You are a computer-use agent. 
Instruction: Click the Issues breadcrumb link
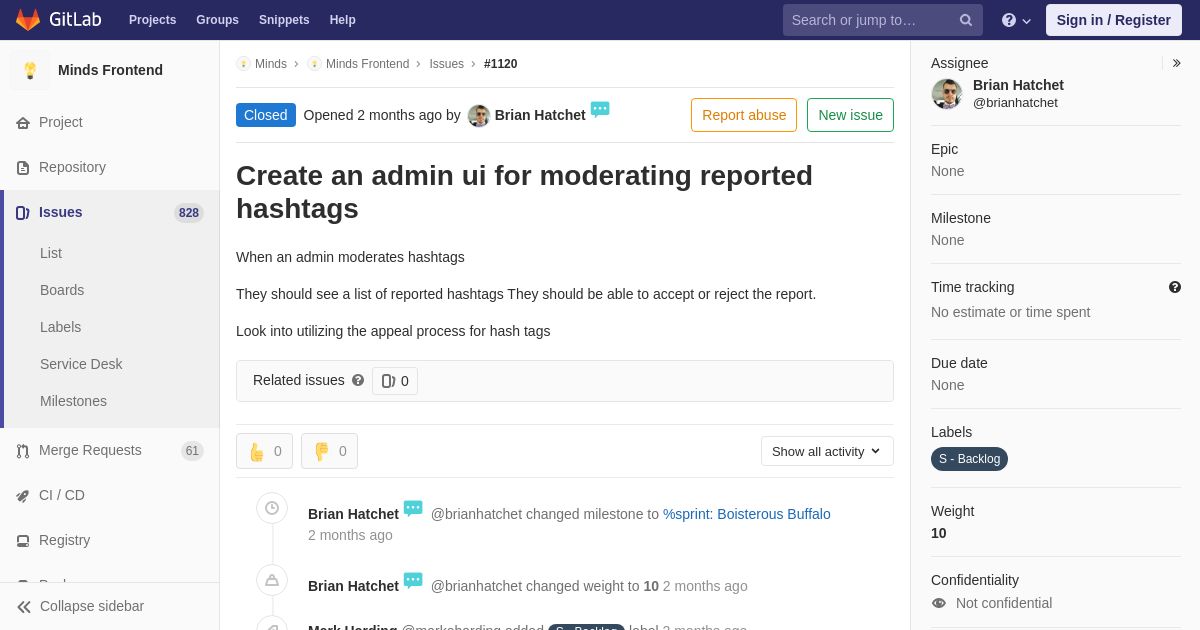click(x=447, y=64)
